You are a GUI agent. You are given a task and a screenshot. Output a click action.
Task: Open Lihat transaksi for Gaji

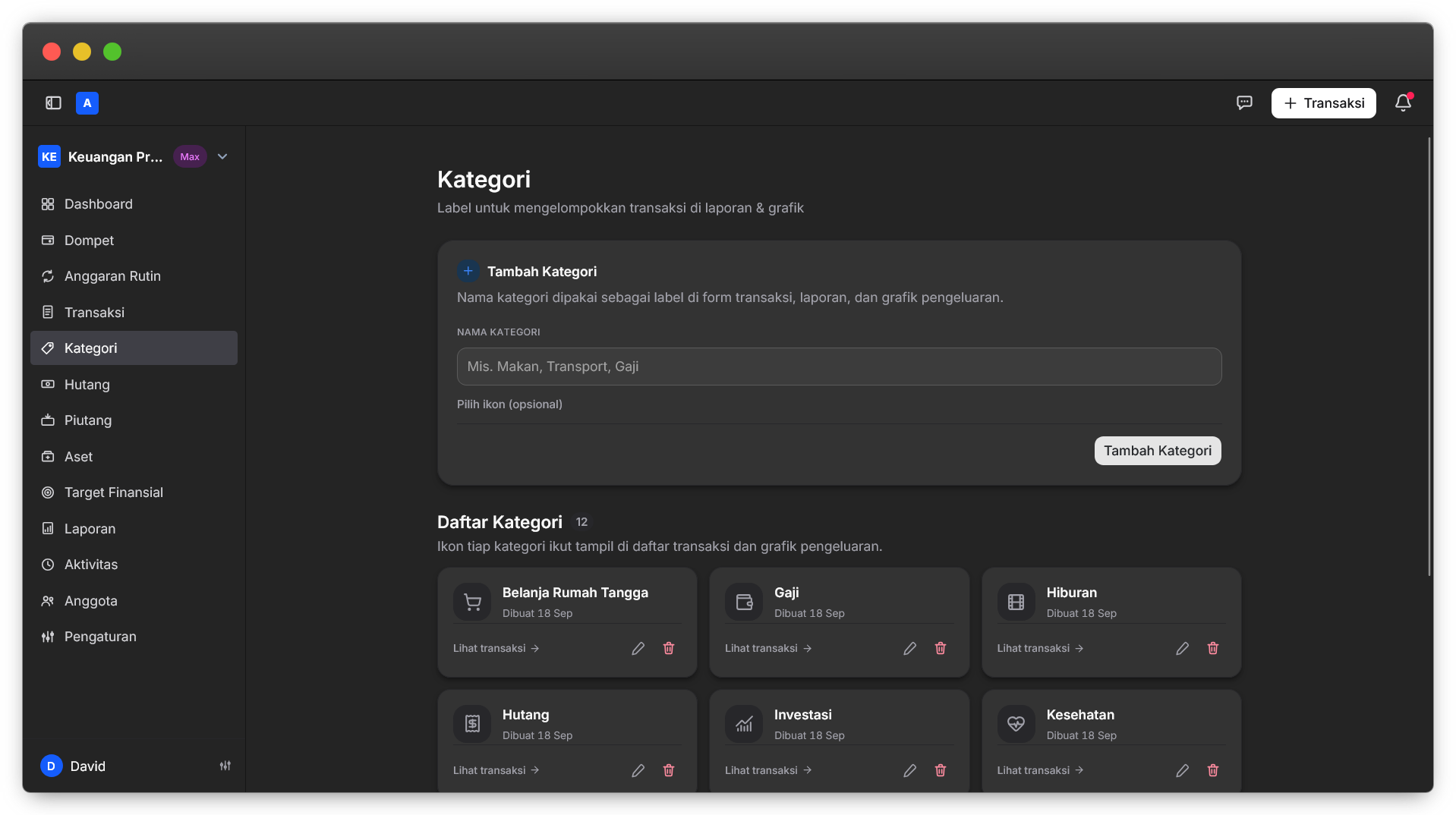point(768,649)
